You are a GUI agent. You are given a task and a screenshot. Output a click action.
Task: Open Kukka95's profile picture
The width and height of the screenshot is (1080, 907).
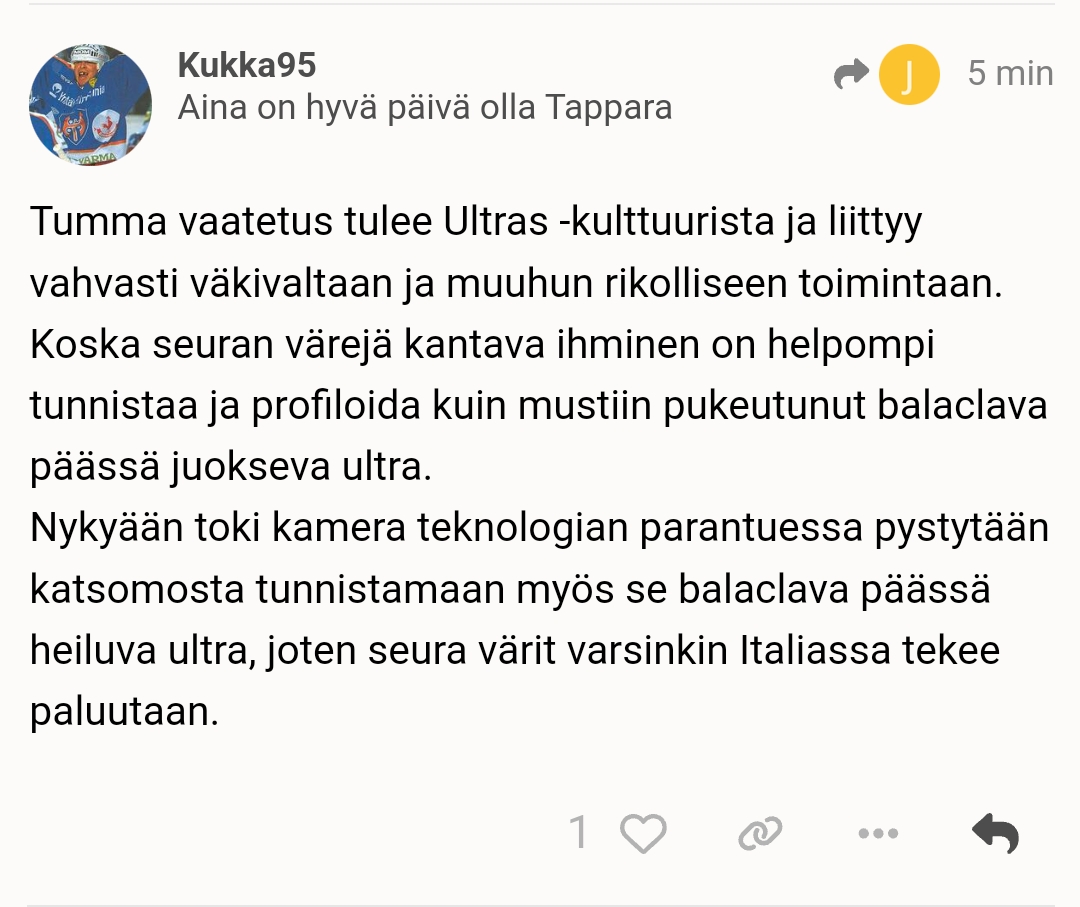pos(91,104)
